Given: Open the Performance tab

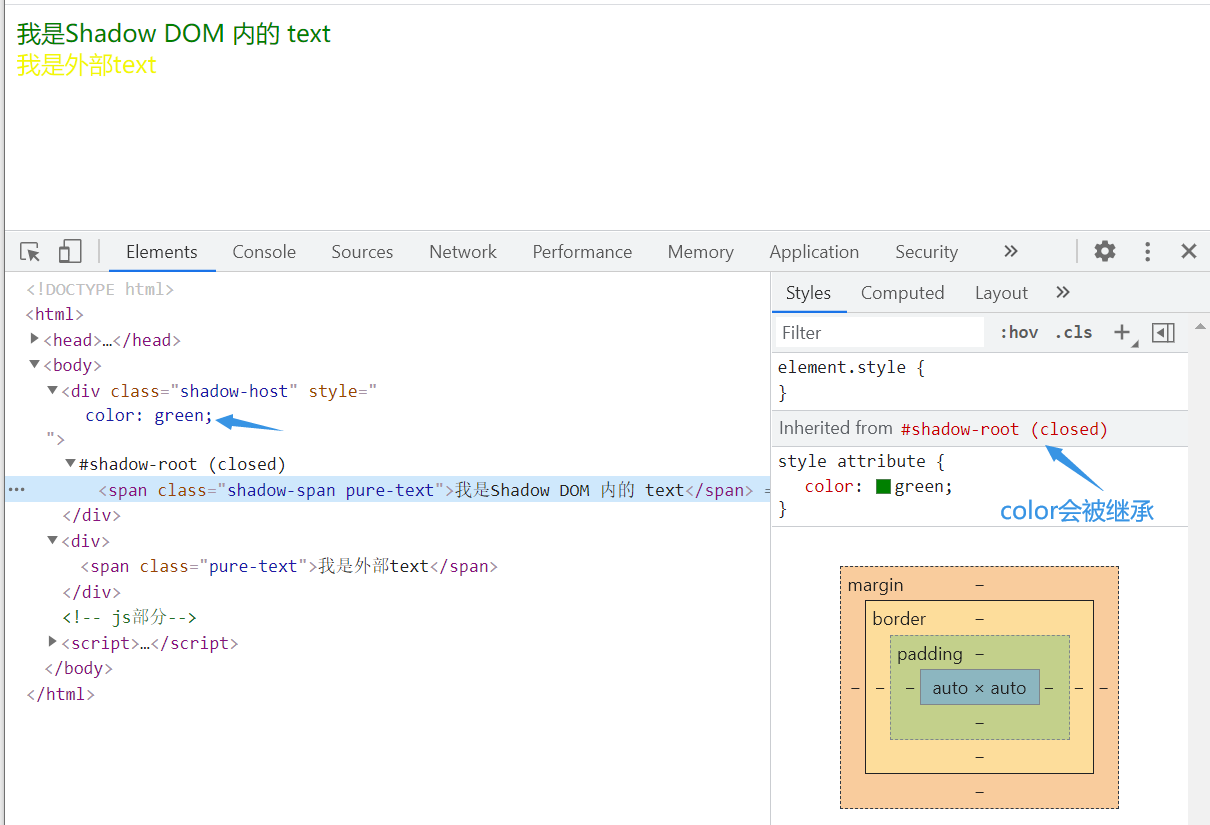Looking at the screenshot, I should 582,252.
